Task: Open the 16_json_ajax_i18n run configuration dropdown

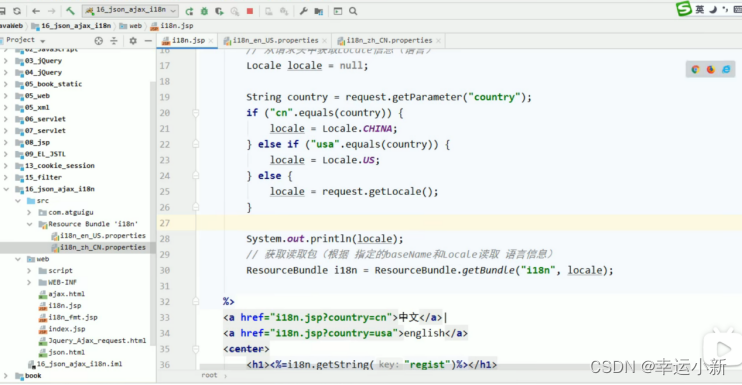Action: (x=130, y=10)
